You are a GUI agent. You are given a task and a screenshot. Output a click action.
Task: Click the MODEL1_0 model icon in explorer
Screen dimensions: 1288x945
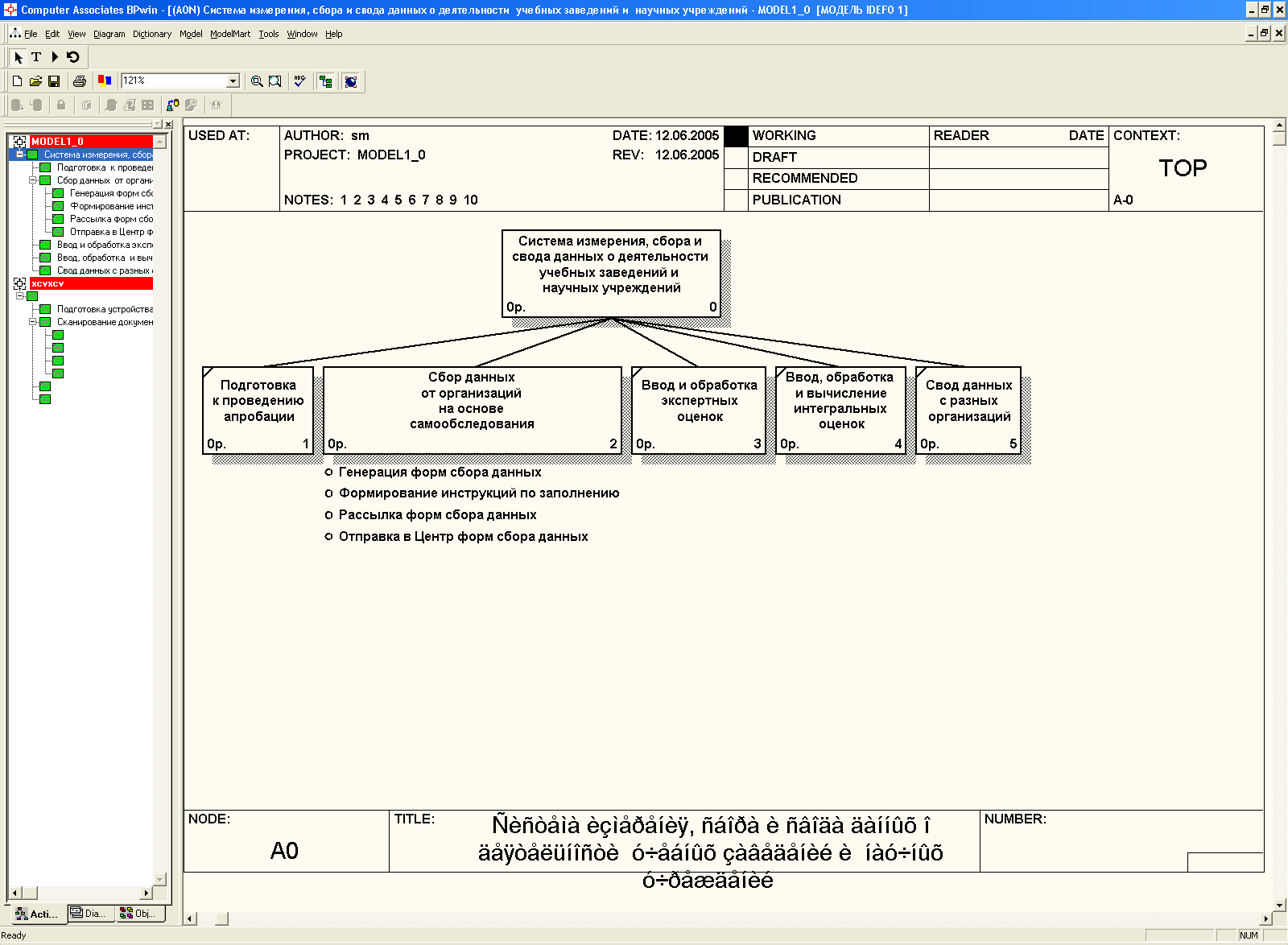[x=20, y=142]
